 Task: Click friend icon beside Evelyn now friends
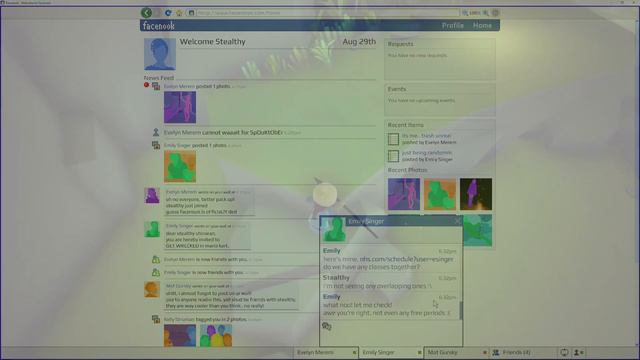click(156, 259)
